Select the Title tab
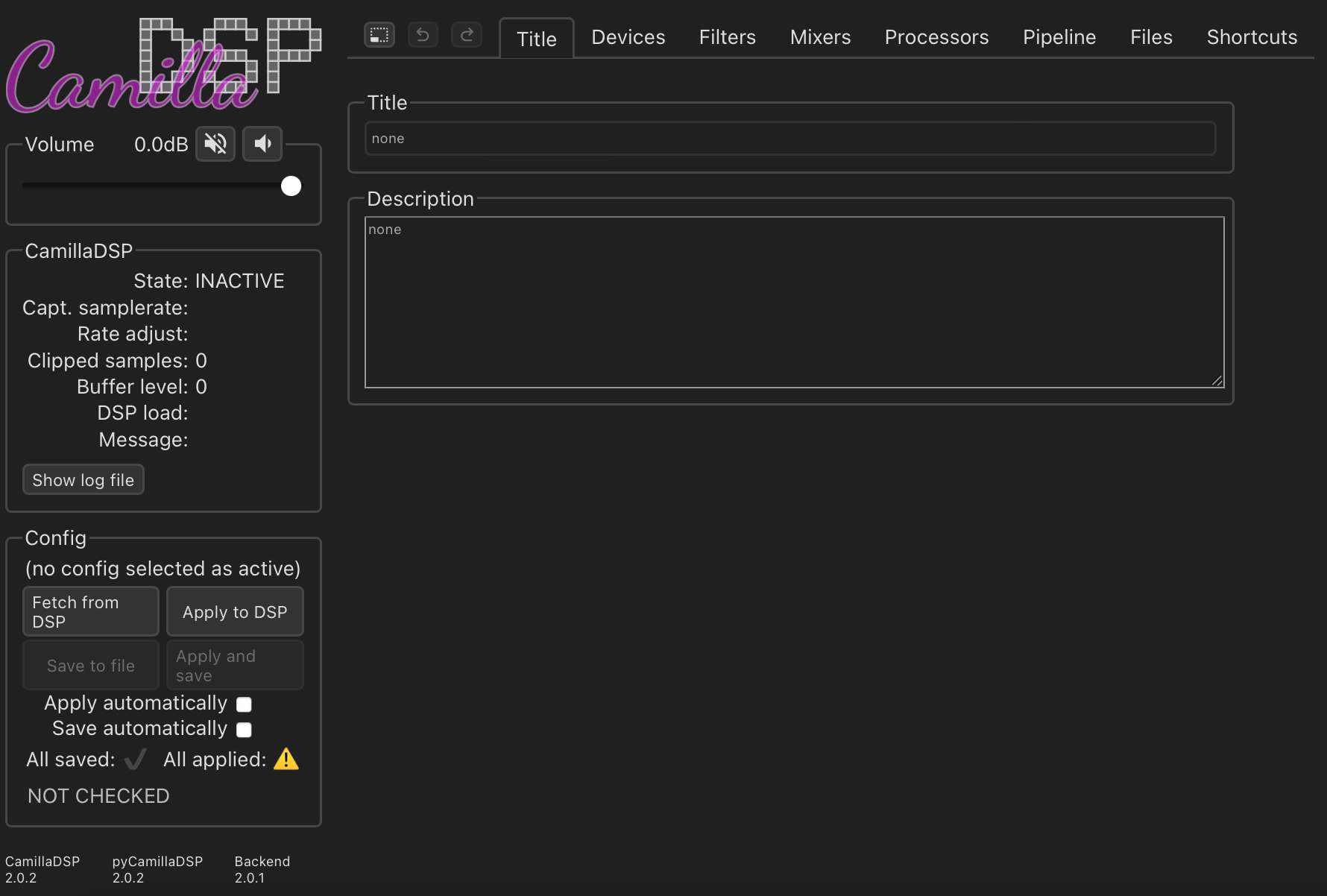Image resolution: width=1327 pixels, height=896 pixels. pos(537,39)
